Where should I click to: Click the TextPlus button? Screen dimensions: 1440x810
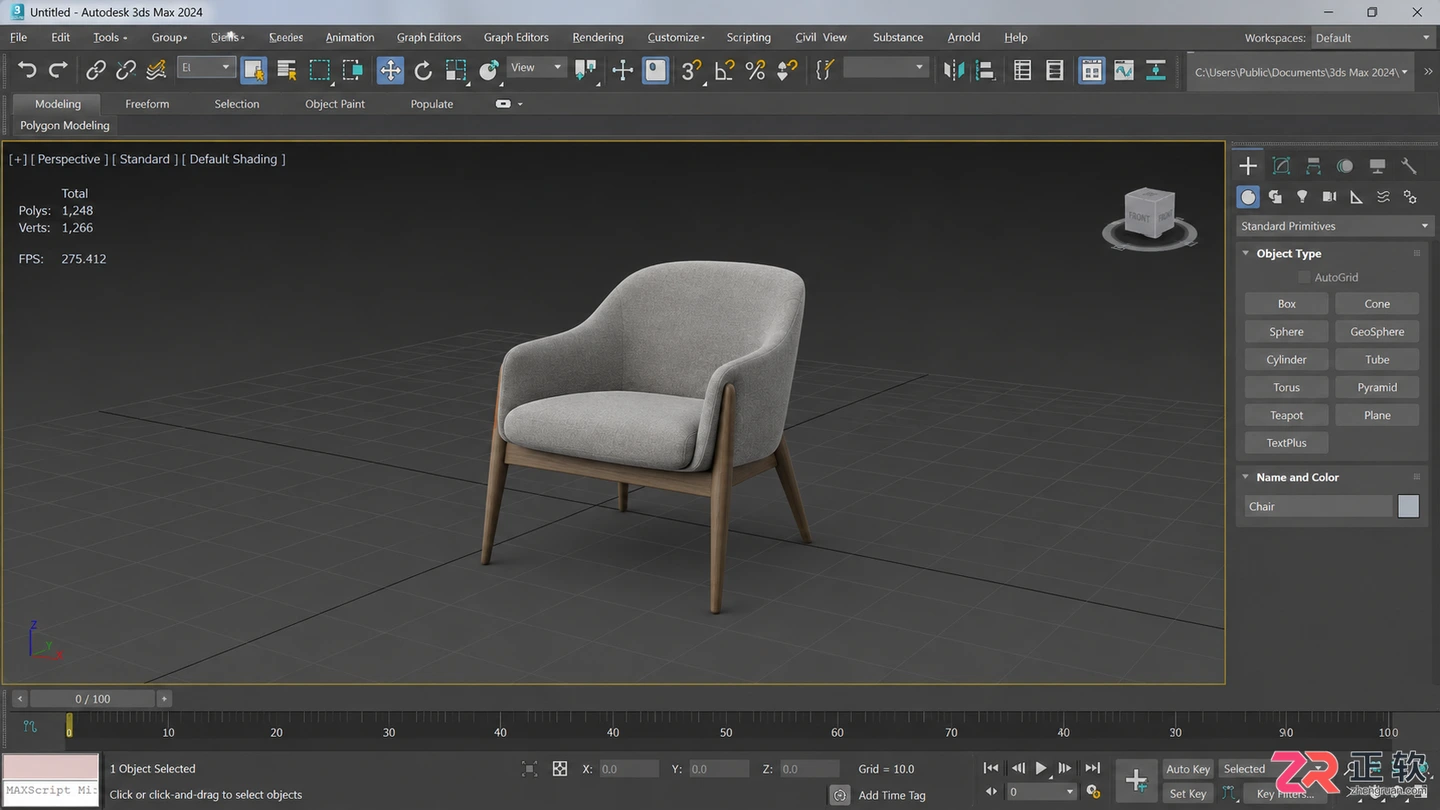pyautogui.click(x=1286, y=443)
